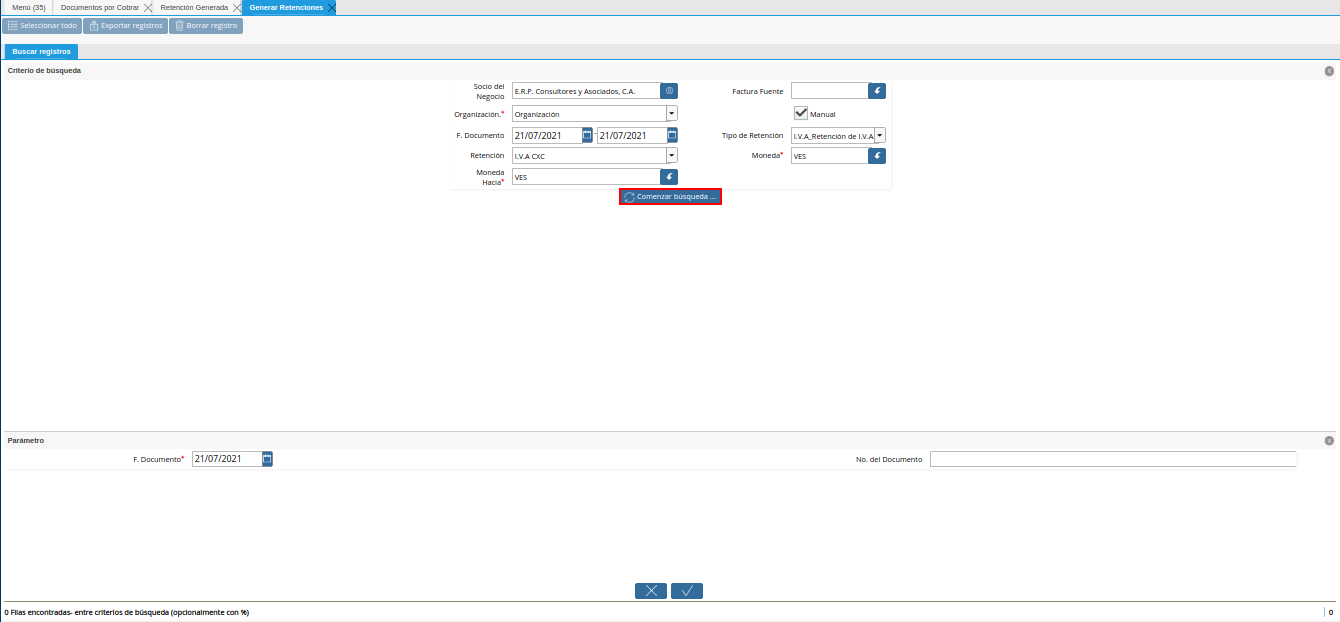Close the Documentos por Cobrar tab
This screenshot has width=1340, height=622.
[x=148, y=7]
